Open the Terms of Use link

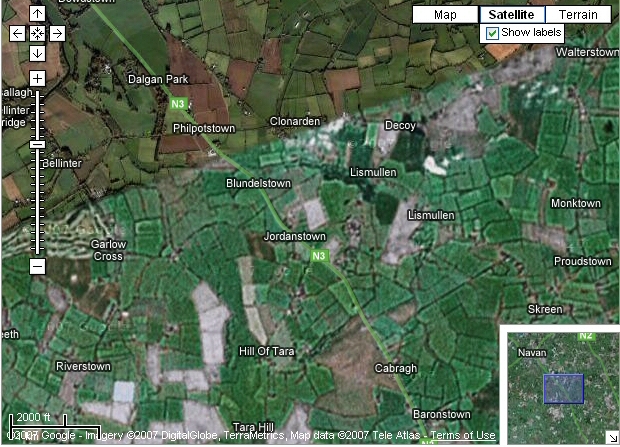(x=462, y=436)
